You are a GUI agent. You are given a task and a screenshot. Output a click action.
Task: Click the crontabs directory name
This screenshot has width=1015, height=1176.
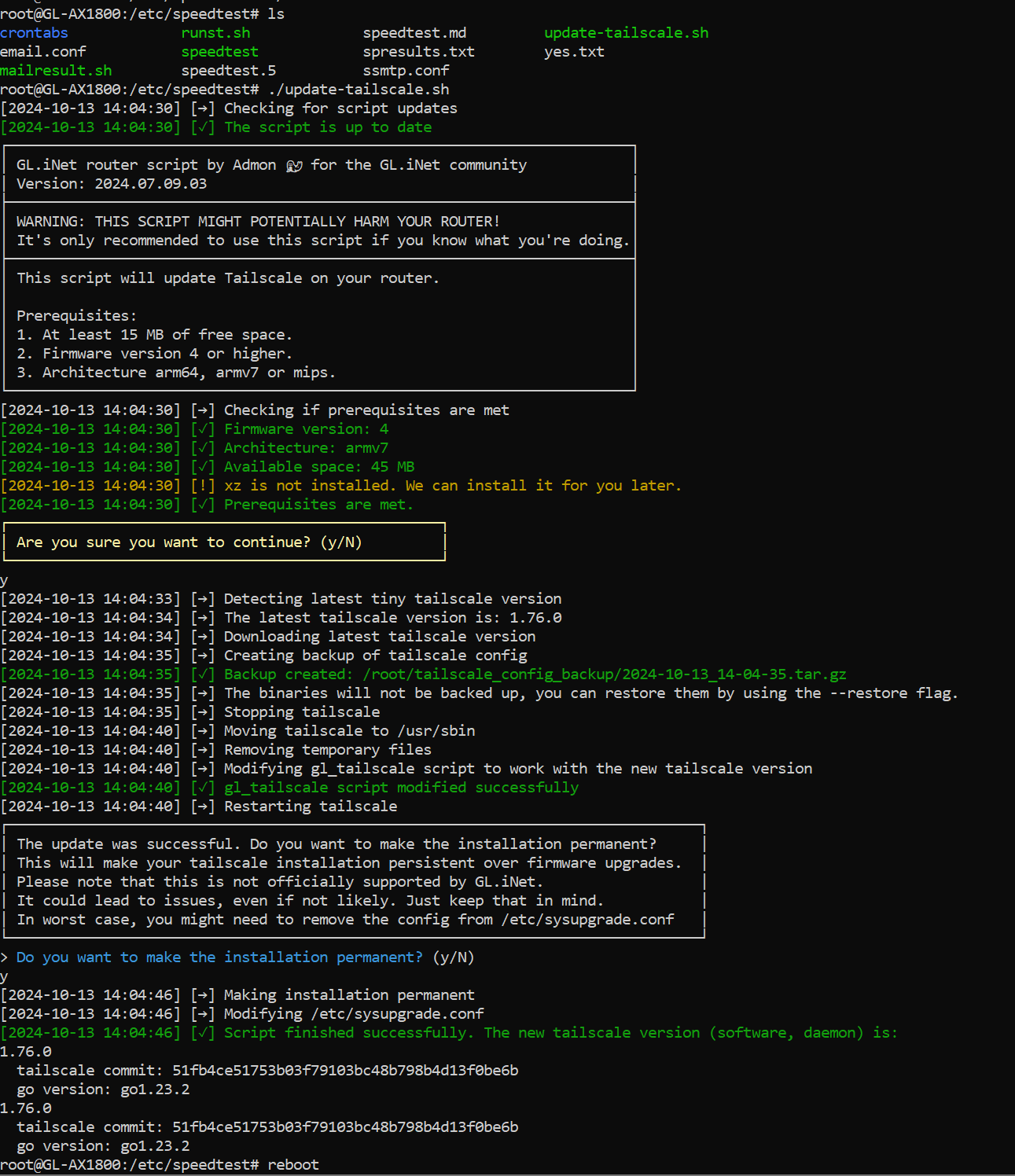[x=34, y=33]
